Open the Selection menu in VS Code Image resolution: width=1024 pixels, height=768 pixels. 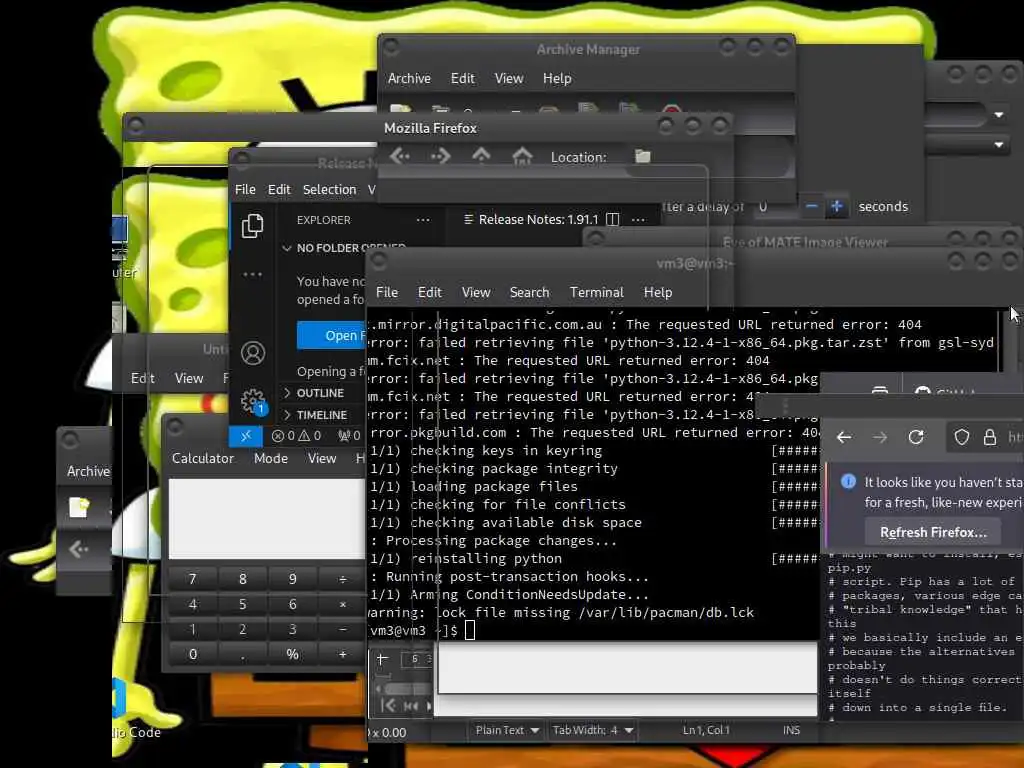click(x=329, y=189)
